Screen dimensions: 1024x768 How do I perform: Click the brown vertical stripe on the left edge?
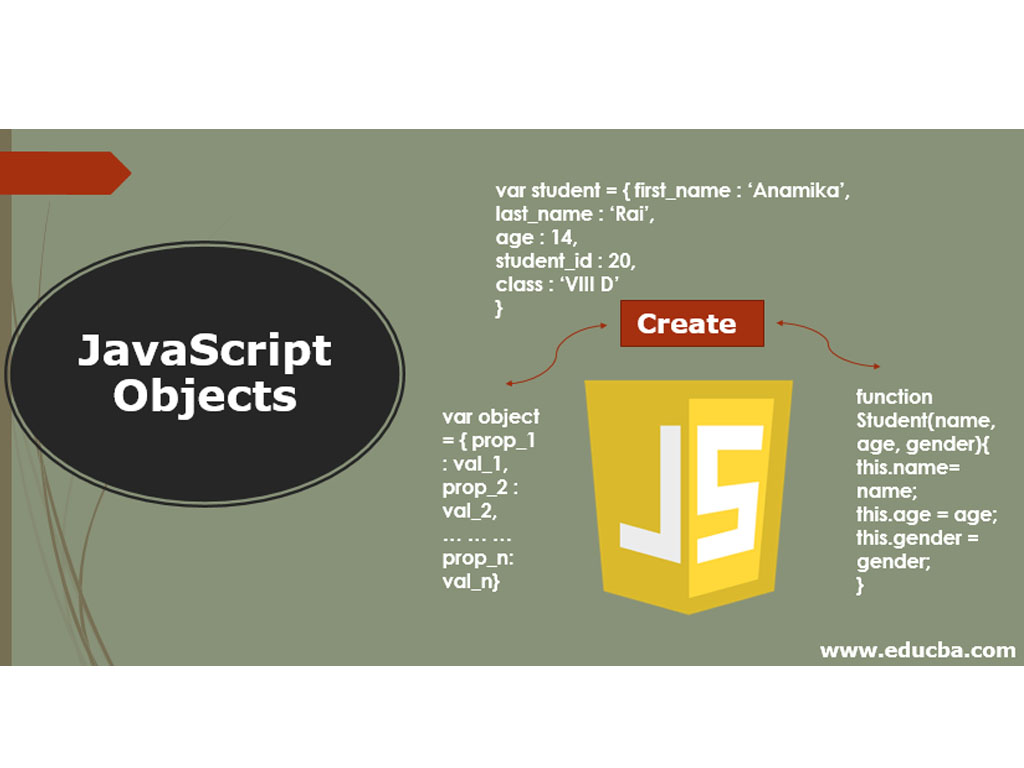5,400
